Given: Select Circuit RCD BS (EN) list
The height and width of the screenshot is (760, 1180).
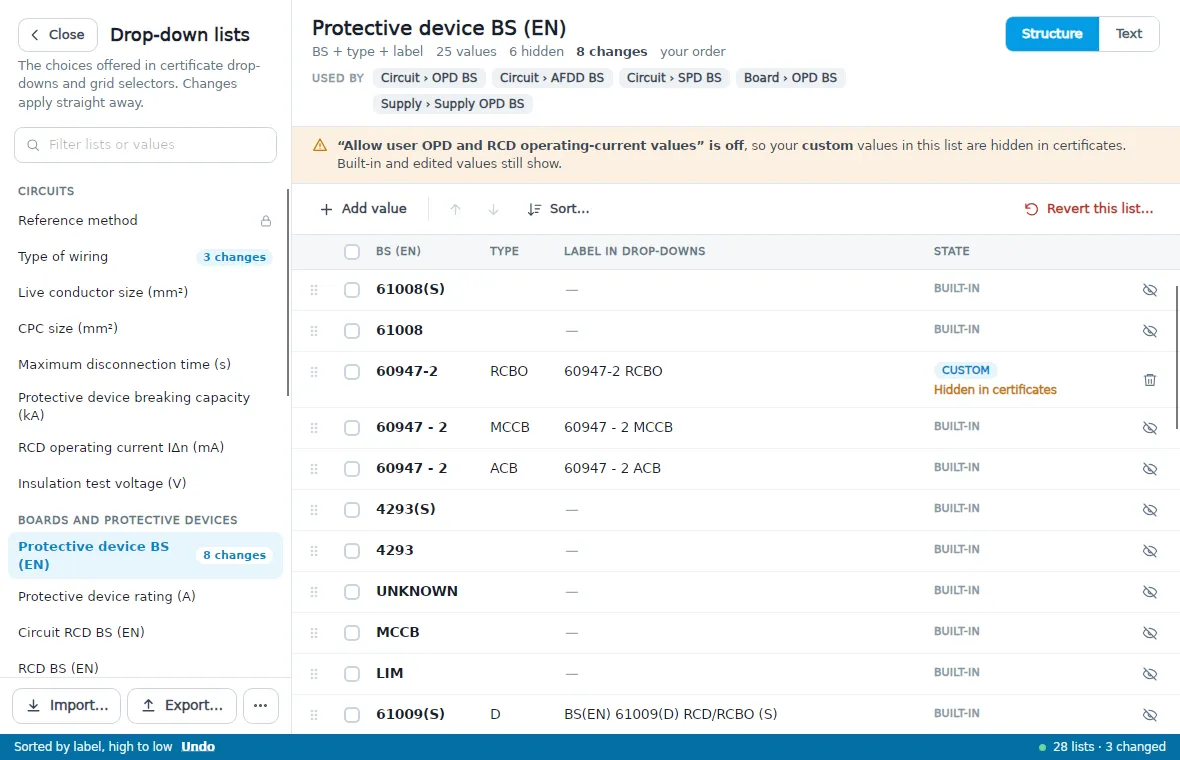Looking at the screenshot, I should click(144, 632).
